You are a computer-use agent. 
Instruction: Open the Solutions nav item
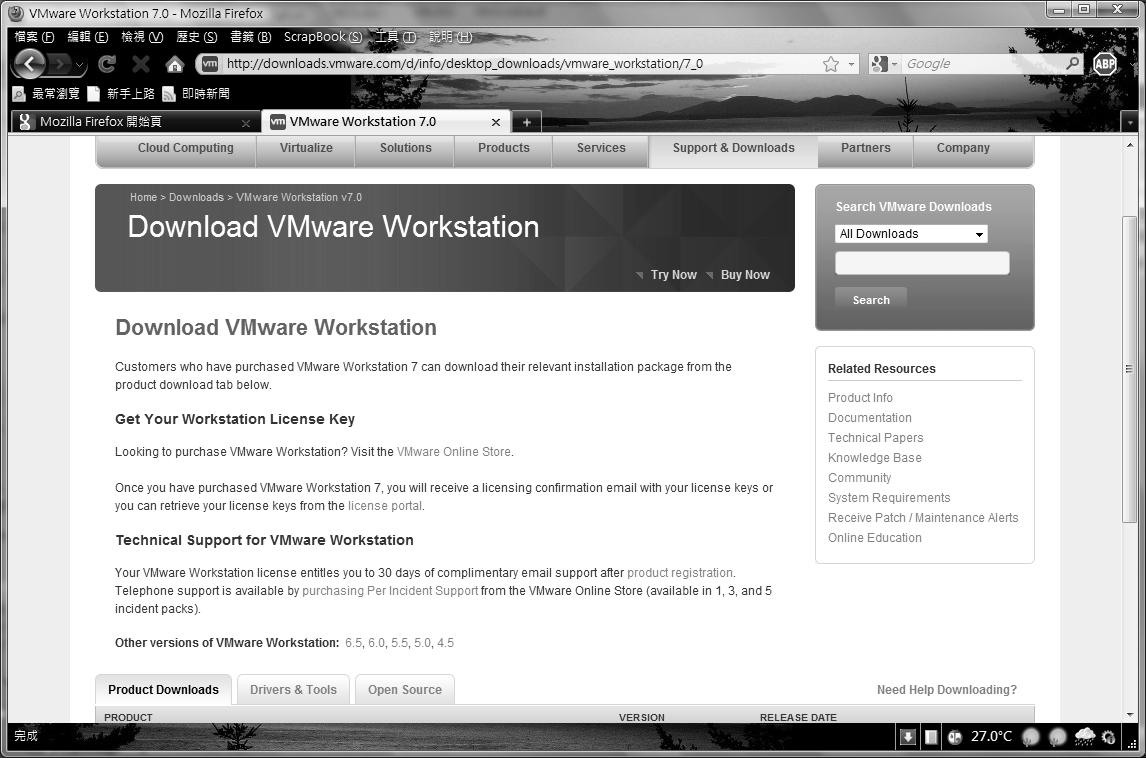pos(406,148)
